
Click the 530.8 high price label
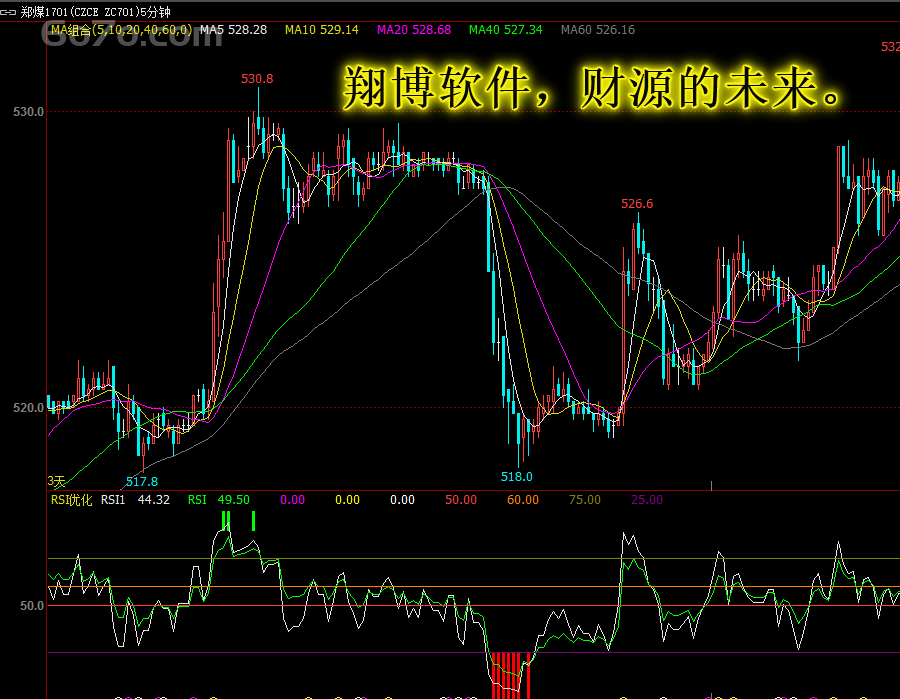(x=257, y=79)
